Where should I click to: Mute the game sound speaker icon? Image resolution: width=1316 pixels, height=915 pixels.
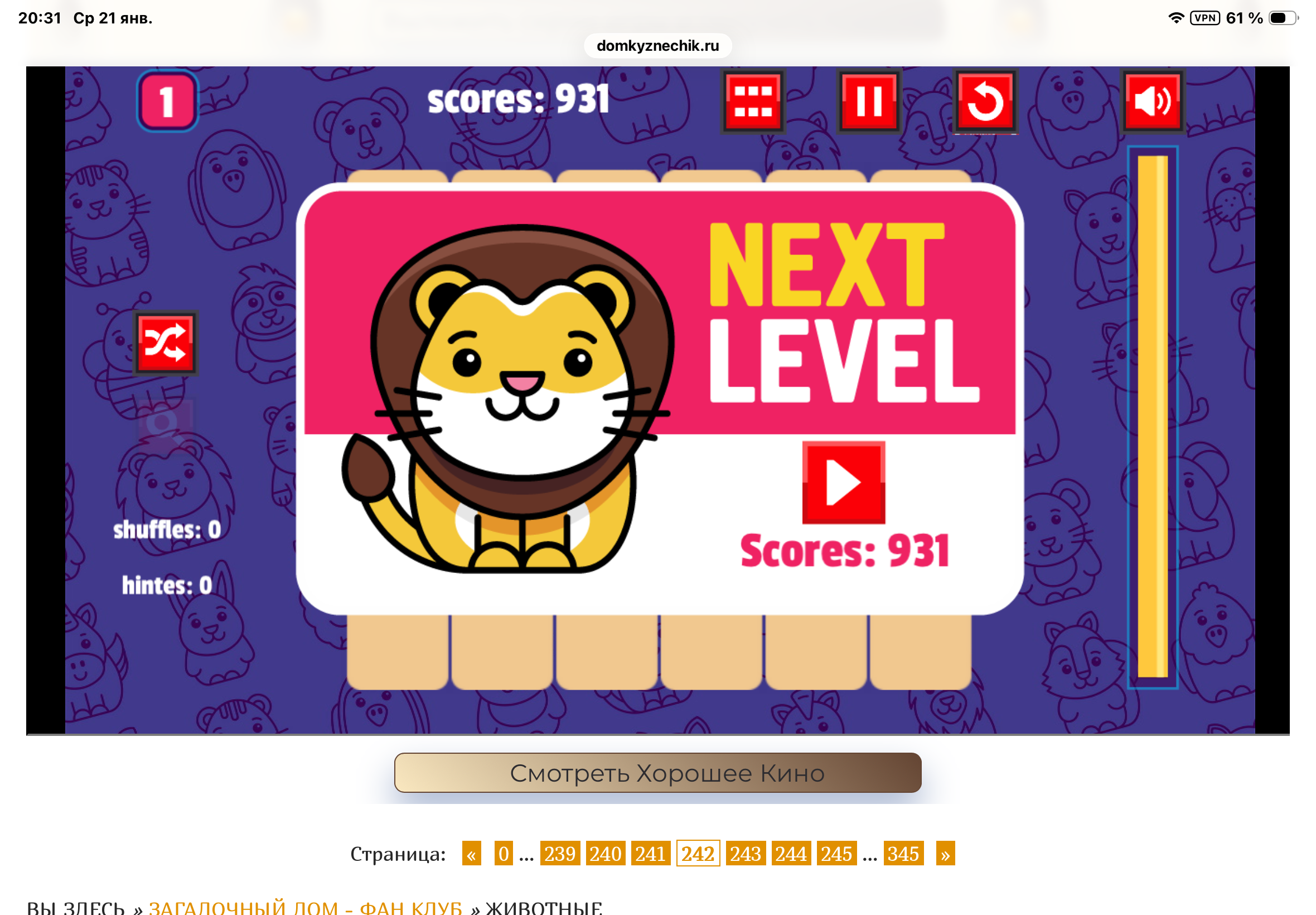pos(1152,102)
